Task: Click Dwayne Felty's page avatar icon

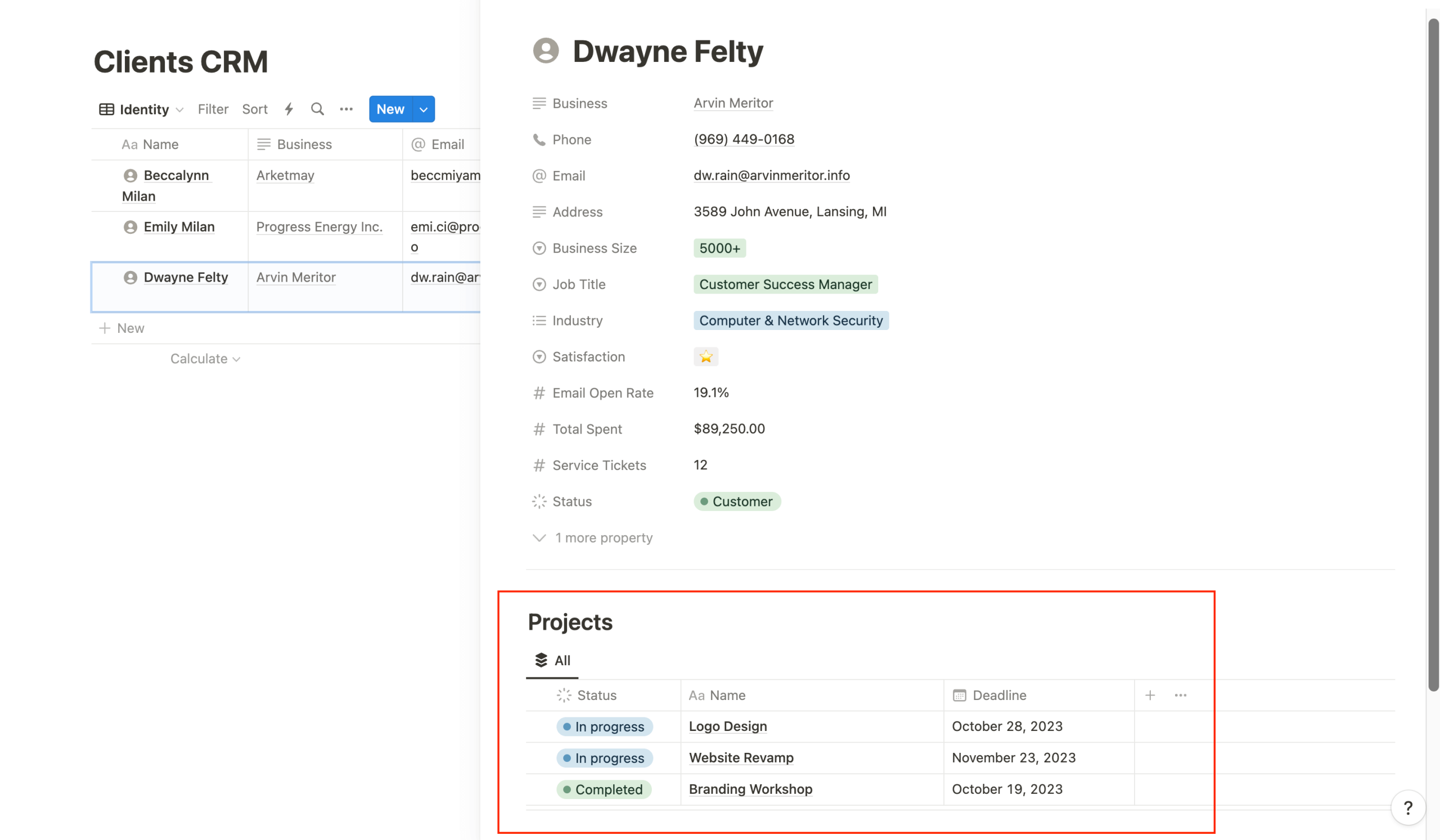Action: (x=545, y=51)
